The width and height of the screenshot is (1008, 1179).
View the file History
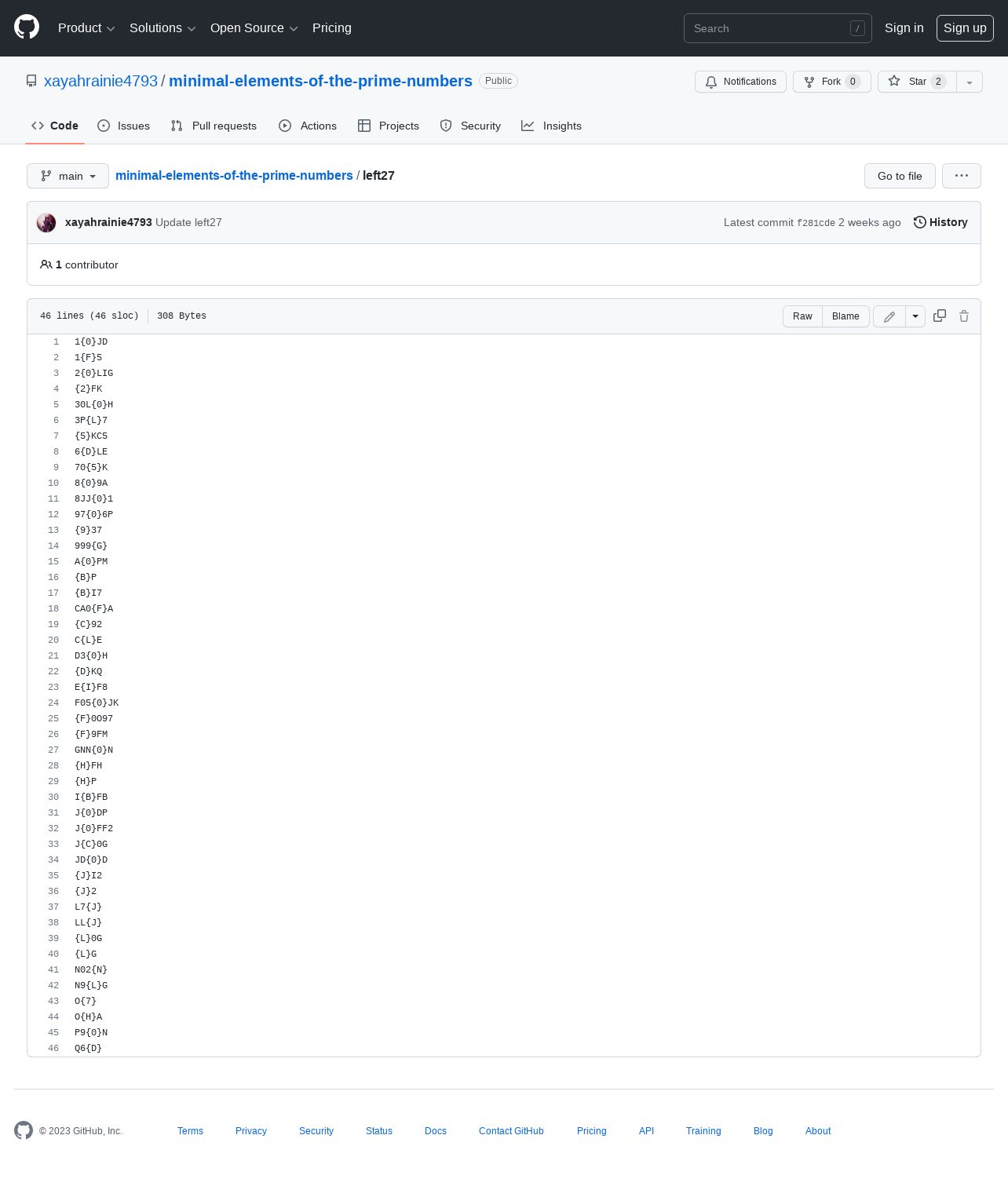click(940, 222)
